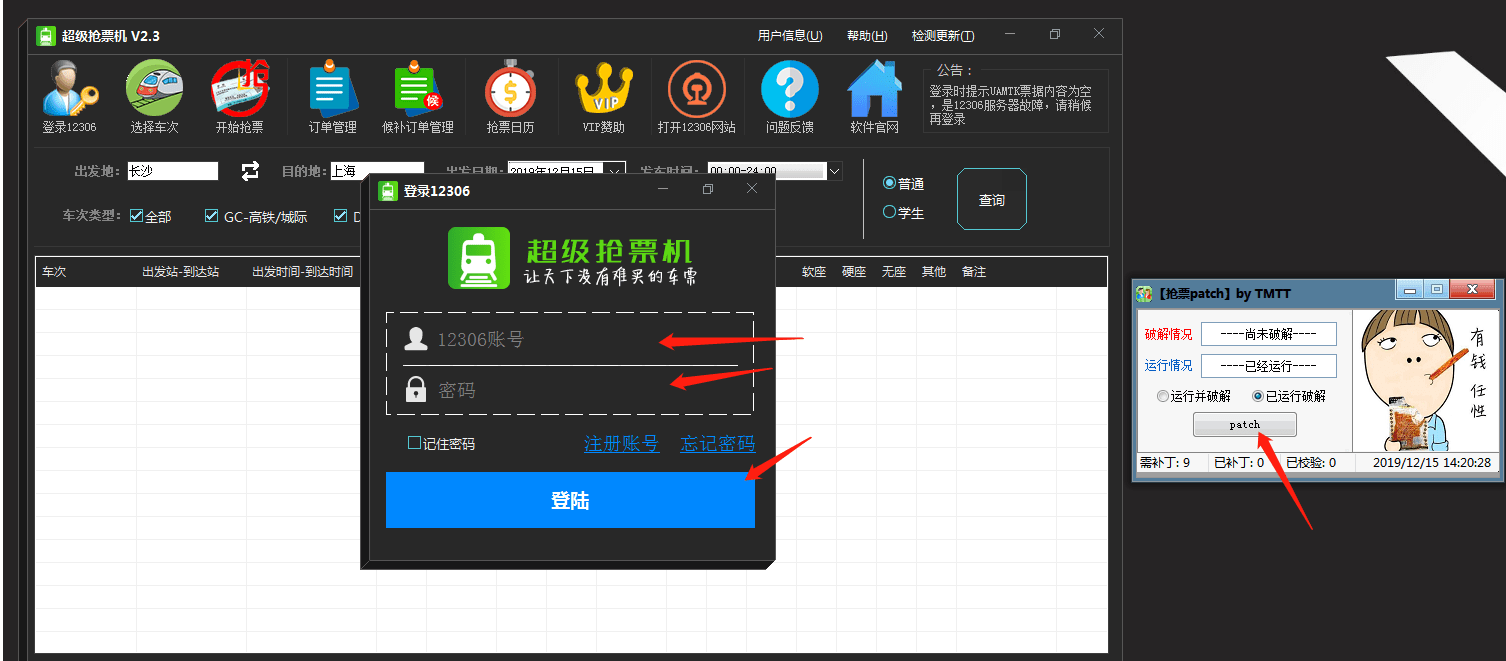This screenshot has width=1506, height=661.
Task: Open 订单管理 order management
Action: (330, 95)
